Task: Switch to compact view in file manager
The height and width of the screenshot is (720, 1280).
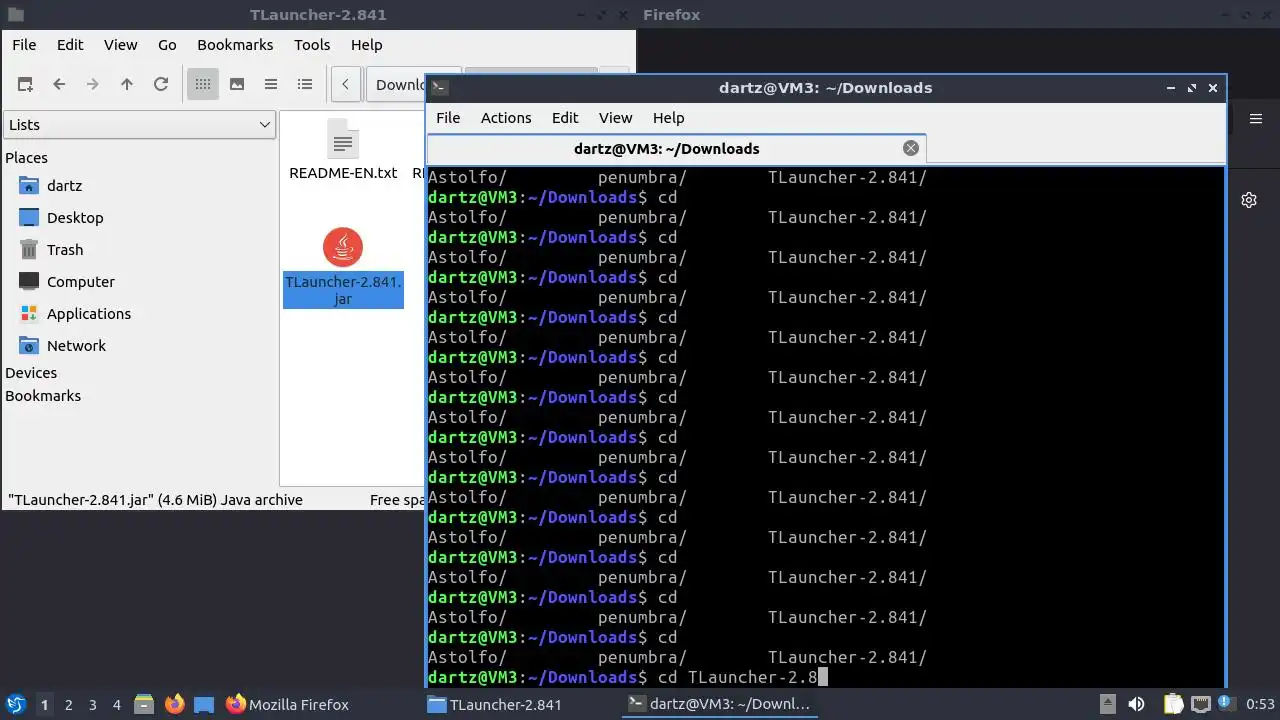Action: pos(271,85)
